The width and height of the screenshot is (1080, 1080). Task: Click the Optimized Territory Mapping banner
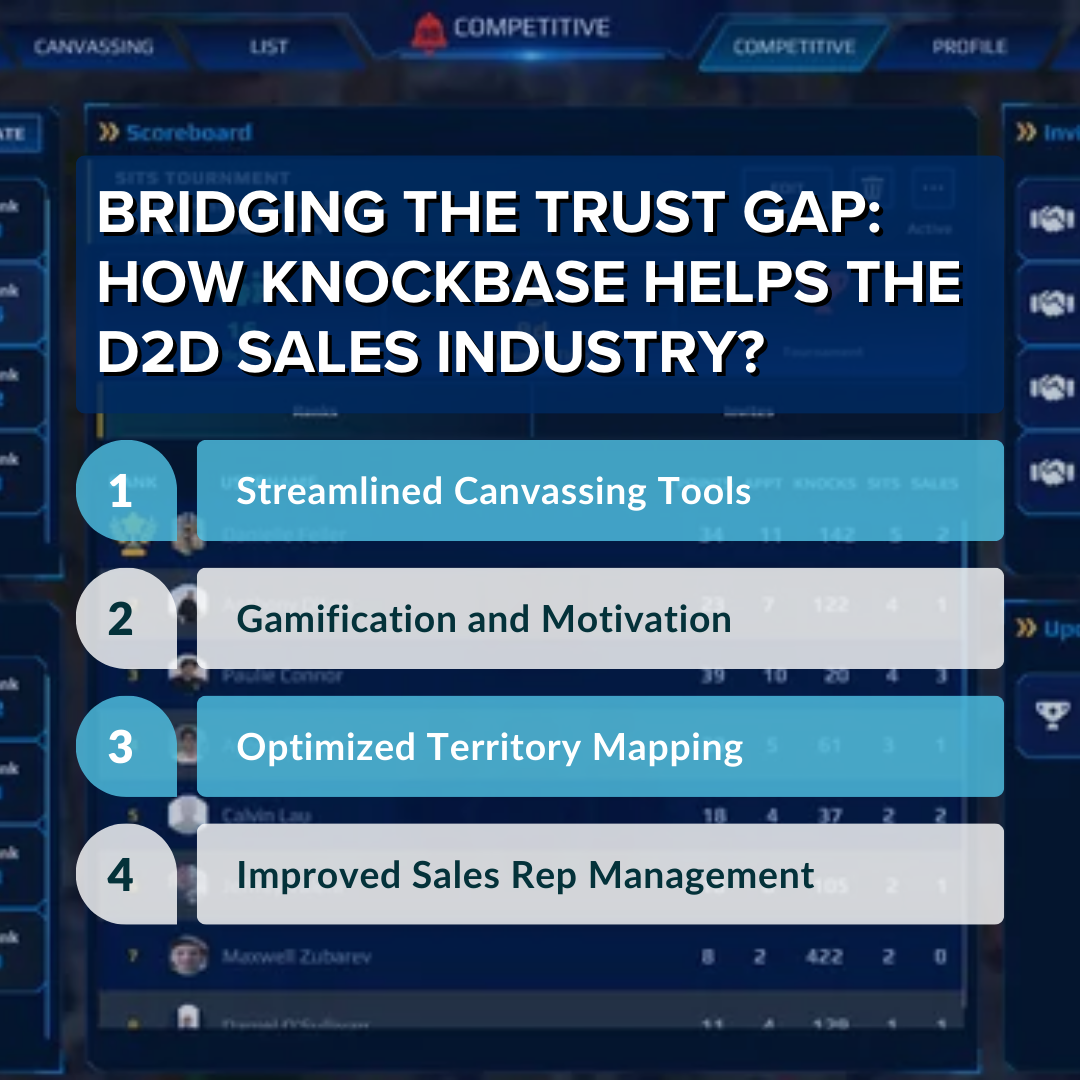(x=600, y=747)
